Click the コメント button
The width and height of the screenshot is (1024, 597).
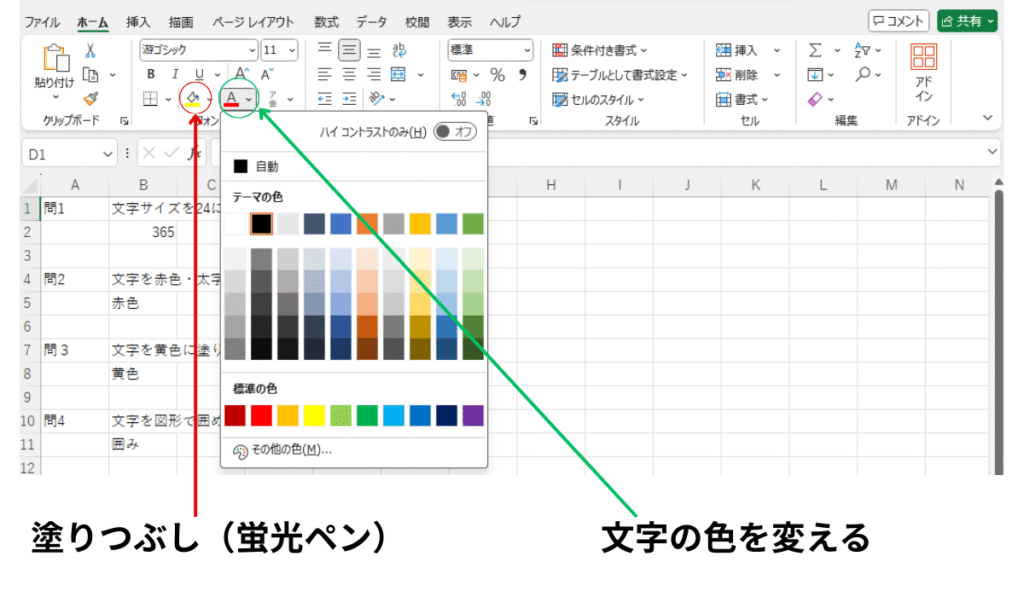point(898,21)
